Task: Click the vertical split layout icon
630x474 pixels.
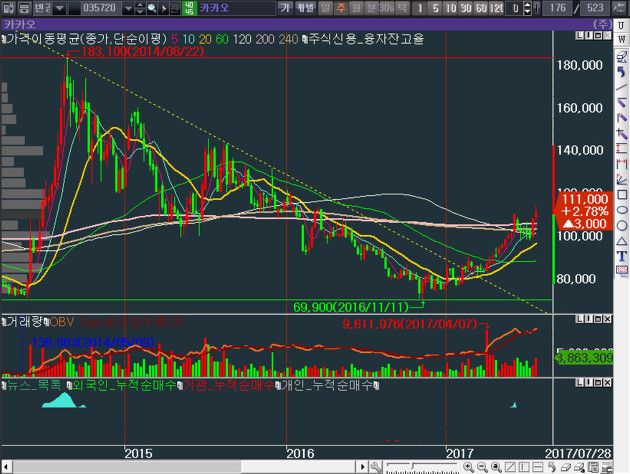Action: pos(524,467)
